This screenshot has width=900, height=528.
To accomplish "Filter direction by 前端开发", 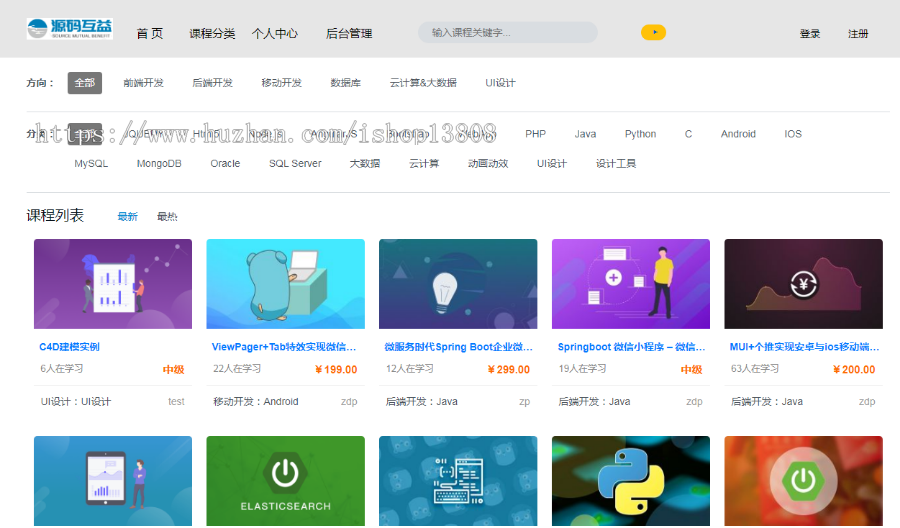I will pos(143,83).
